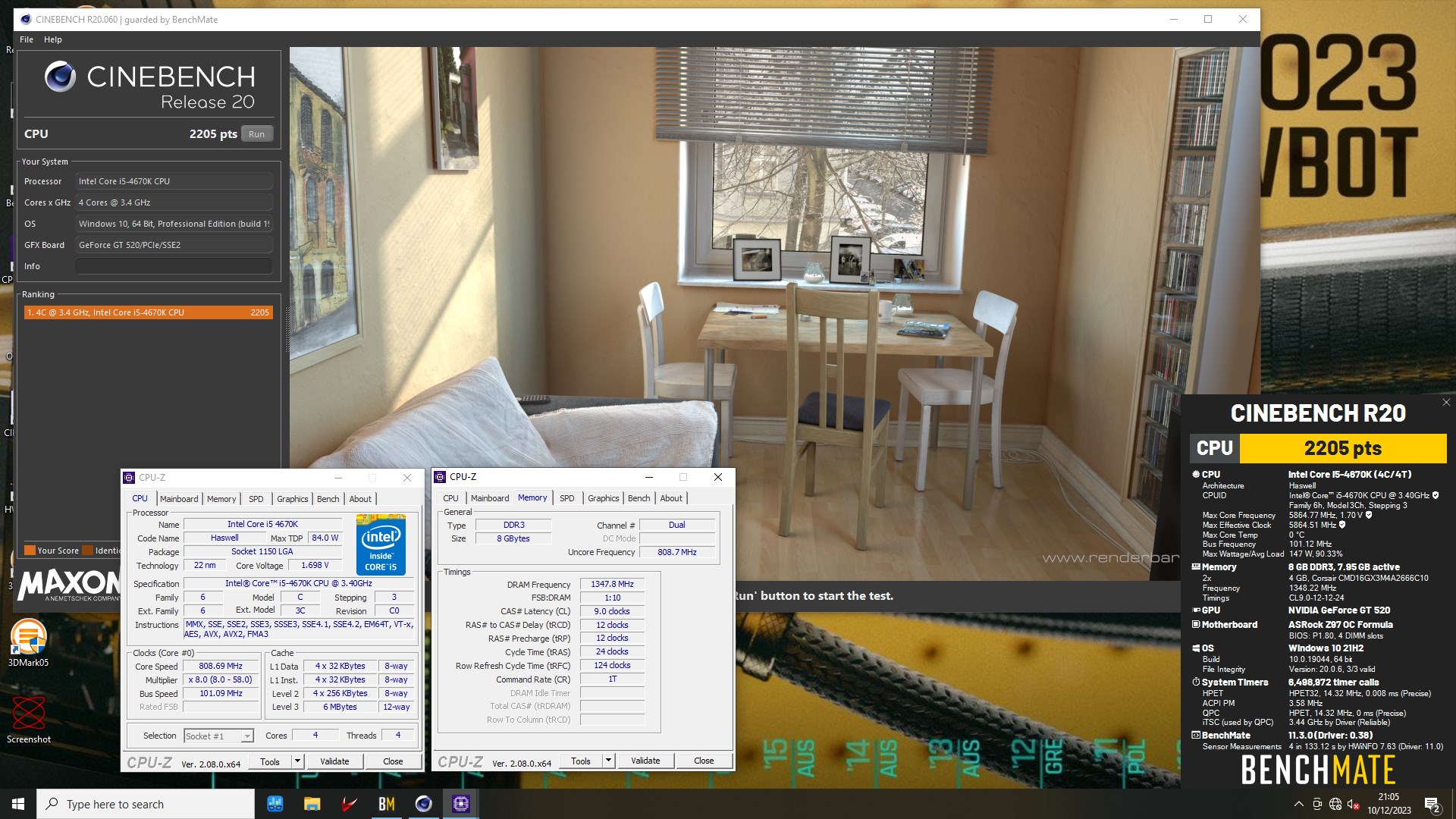Show hidden system tray icons
This screenshot has height=819, width=1456.
click(1299, 804)
